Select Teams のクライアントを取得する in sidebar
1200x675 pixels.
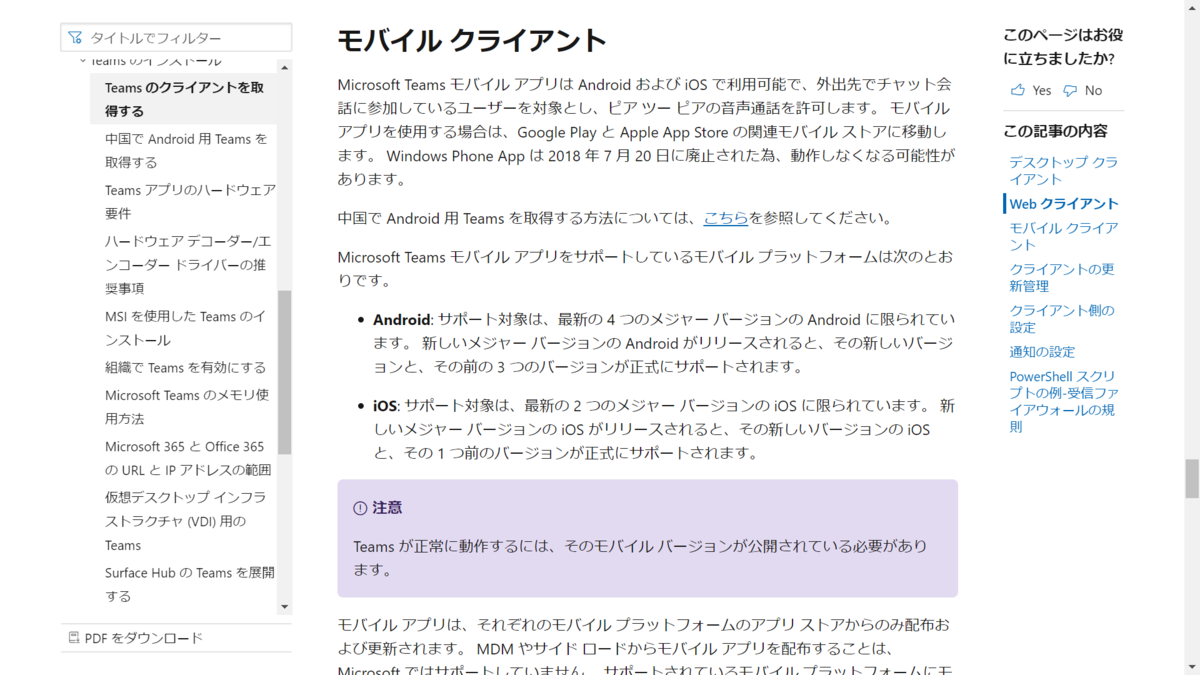(x=185, y=99)
